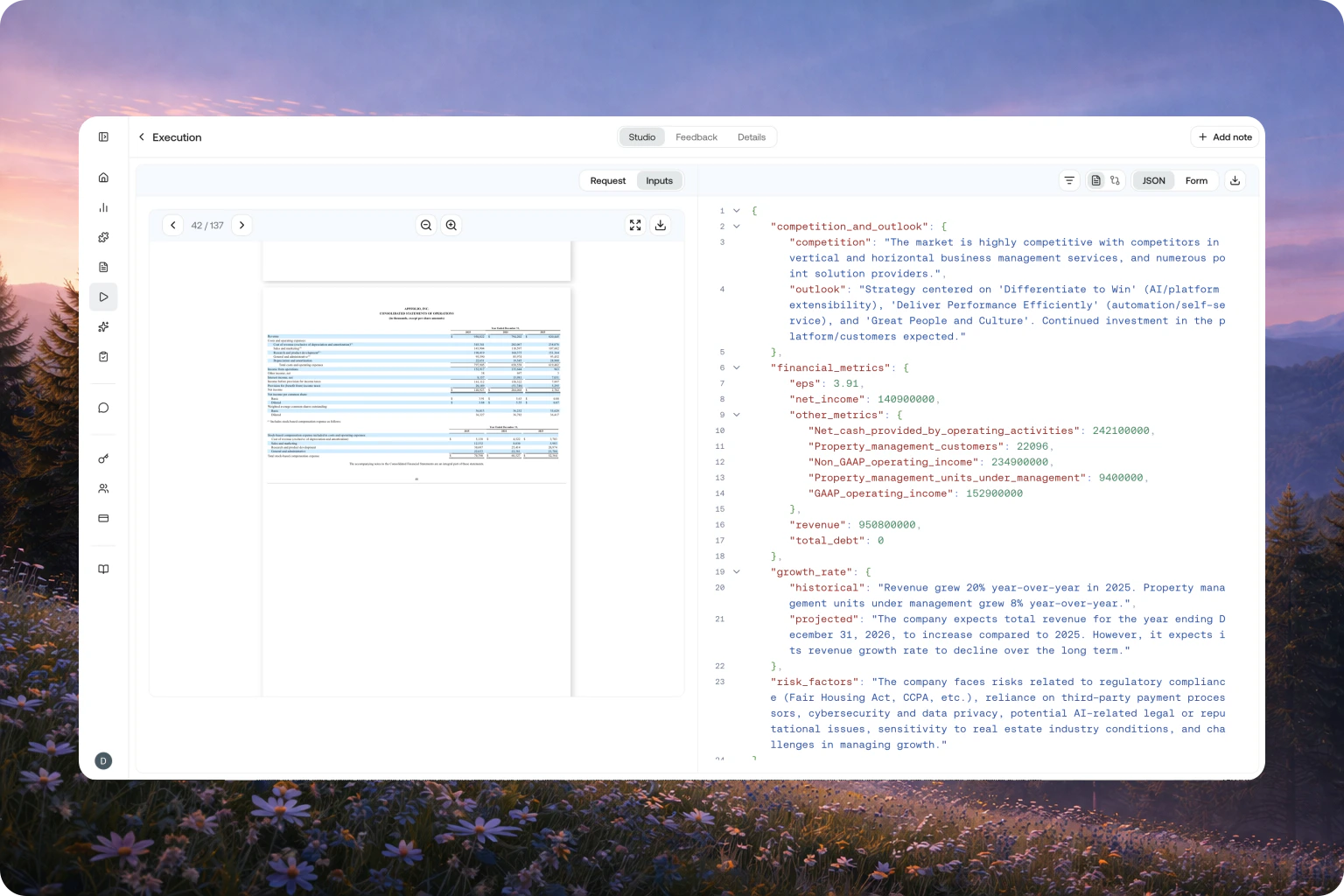Viewport: 1344px width, 896px height.
Task: Open the bar chart analytics icon
Action: click(103, 207)
